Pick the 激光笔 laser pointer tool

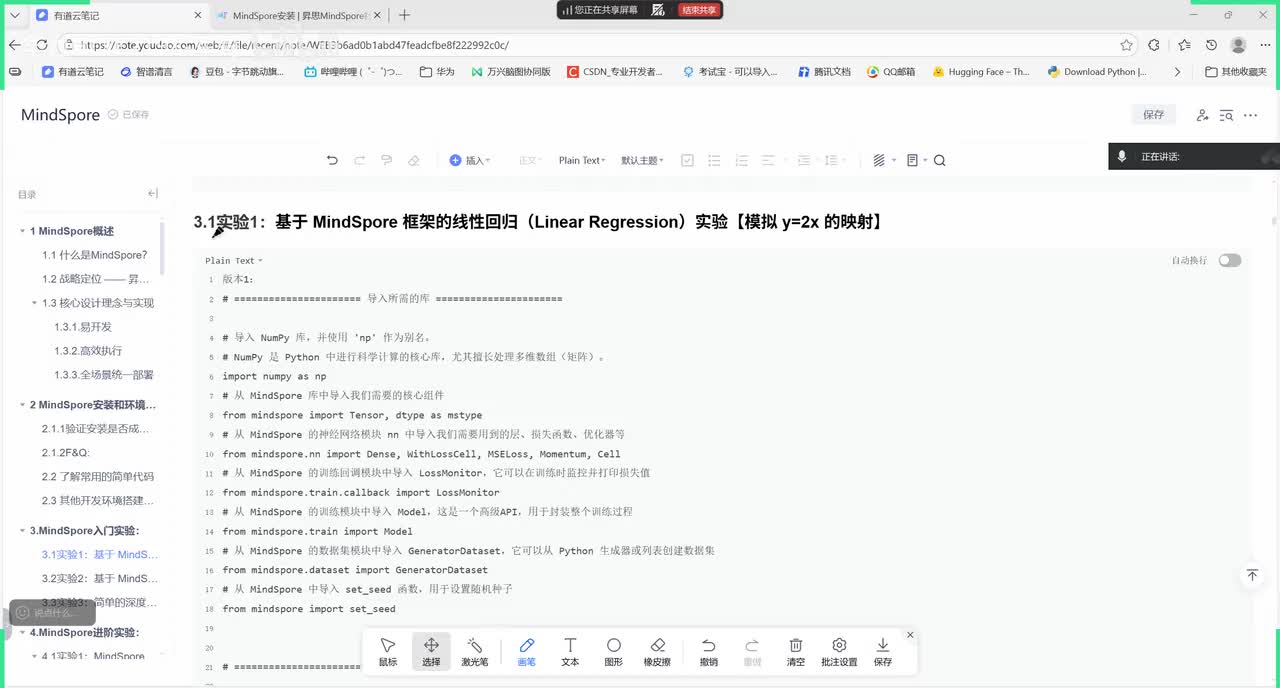click(x=475, y=652)
